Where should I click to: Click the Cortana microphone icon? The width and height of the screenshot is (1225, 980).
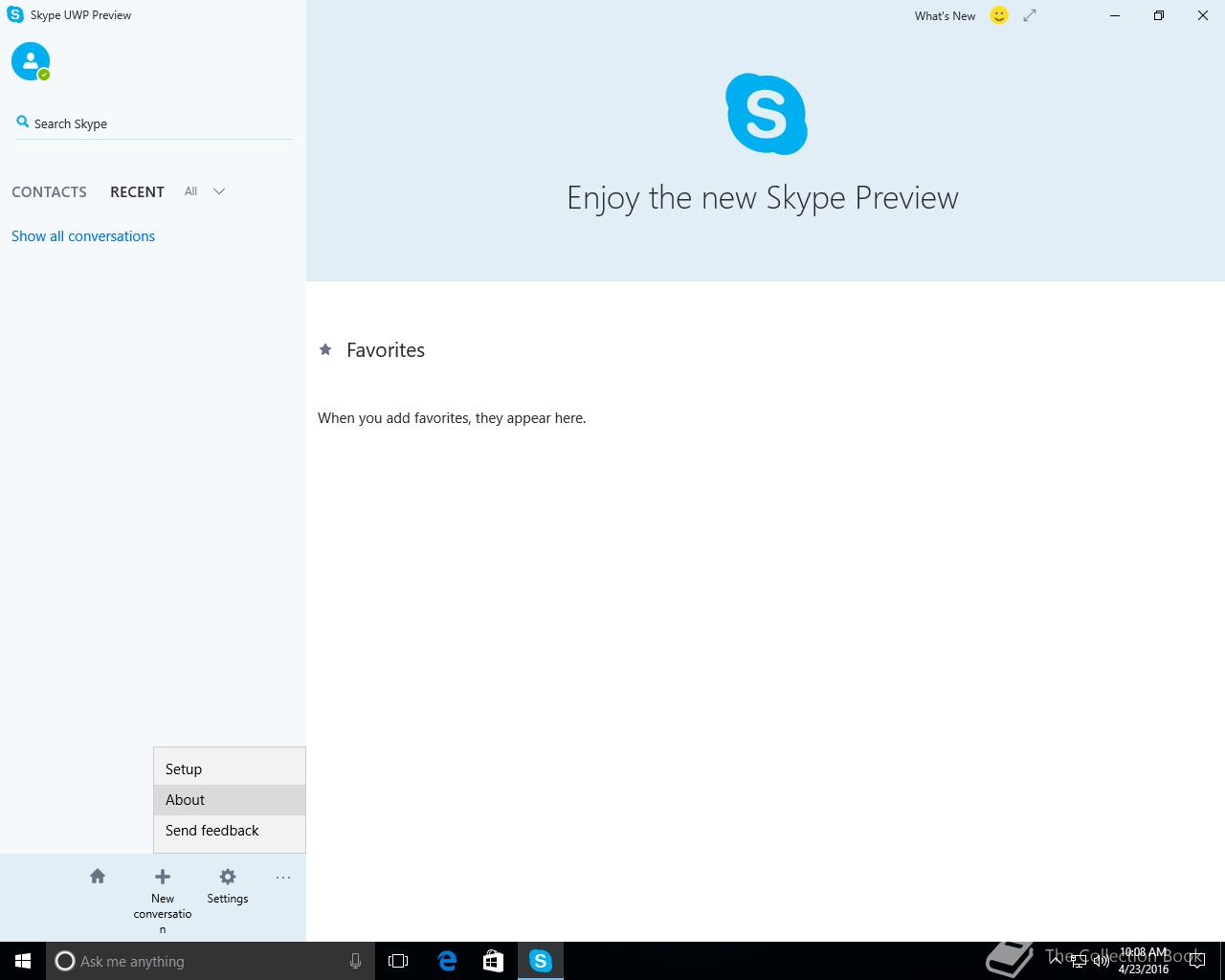(x=355, y=961)
